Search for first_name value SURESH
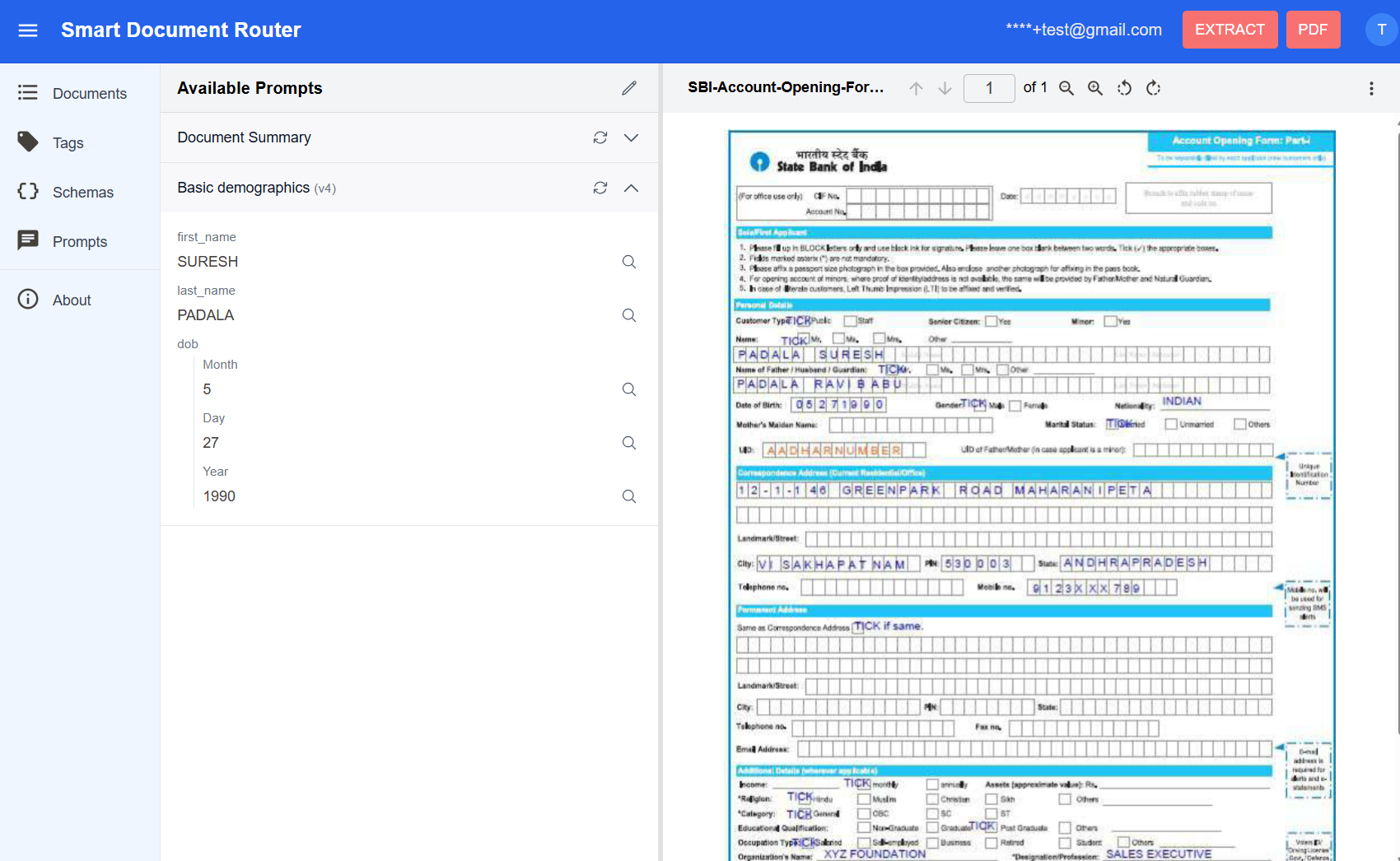 click(629, 262)
